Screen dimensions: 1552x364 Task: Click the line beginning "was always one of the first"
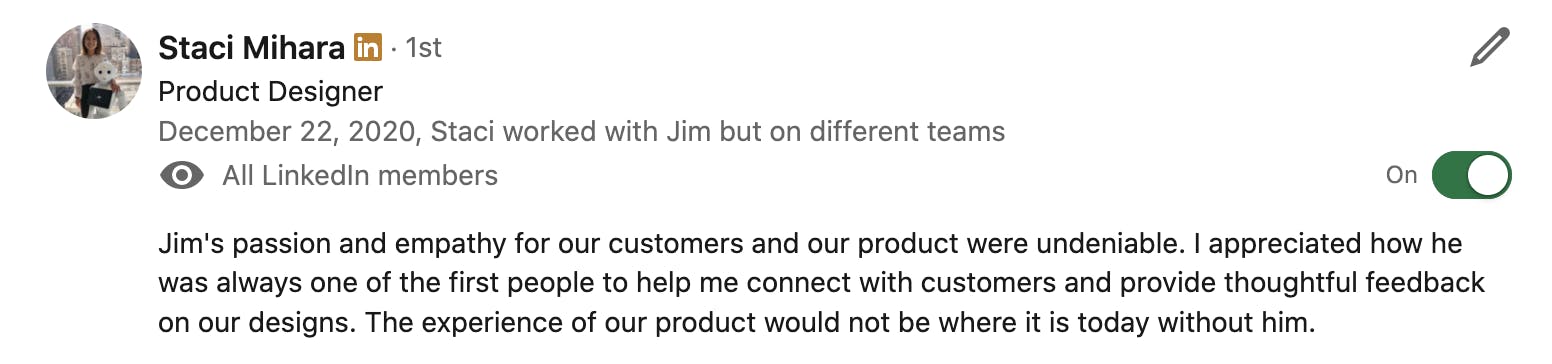pyautogui.click(x=821, y=283)
